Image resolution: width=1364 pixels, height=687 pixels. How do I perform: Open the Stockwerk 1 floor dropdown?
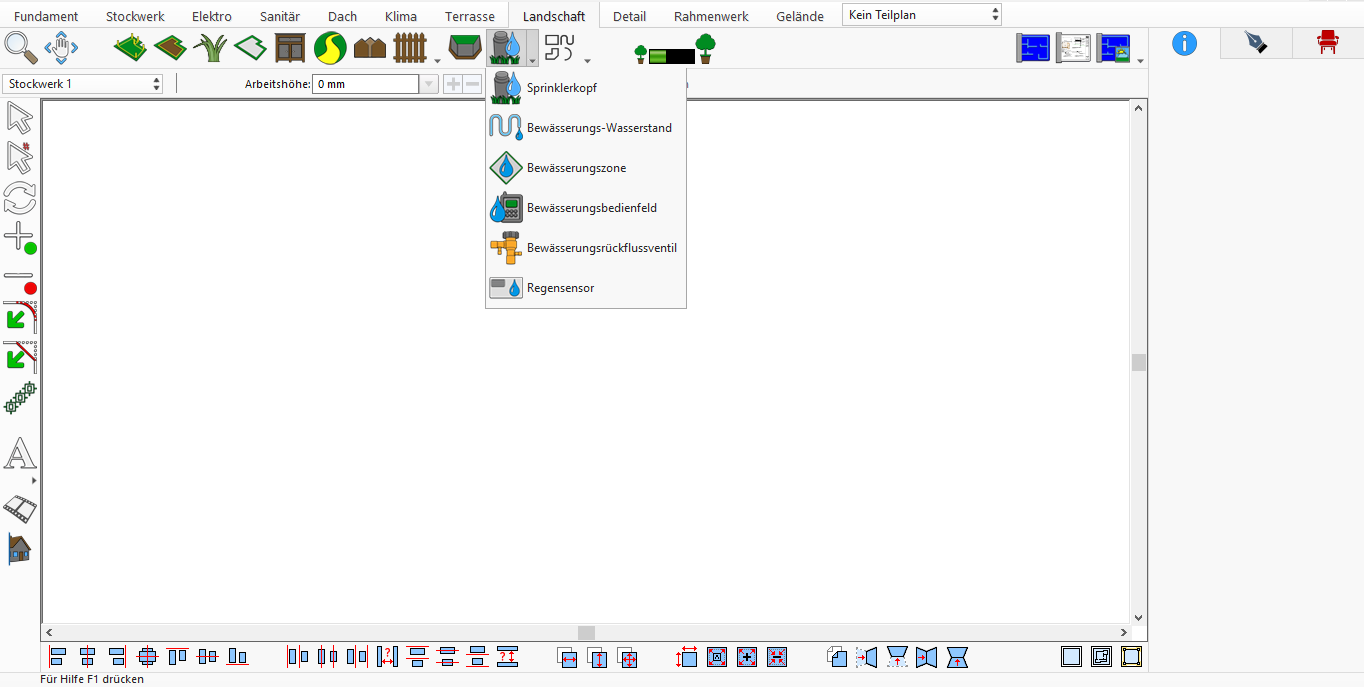[83, 84]
